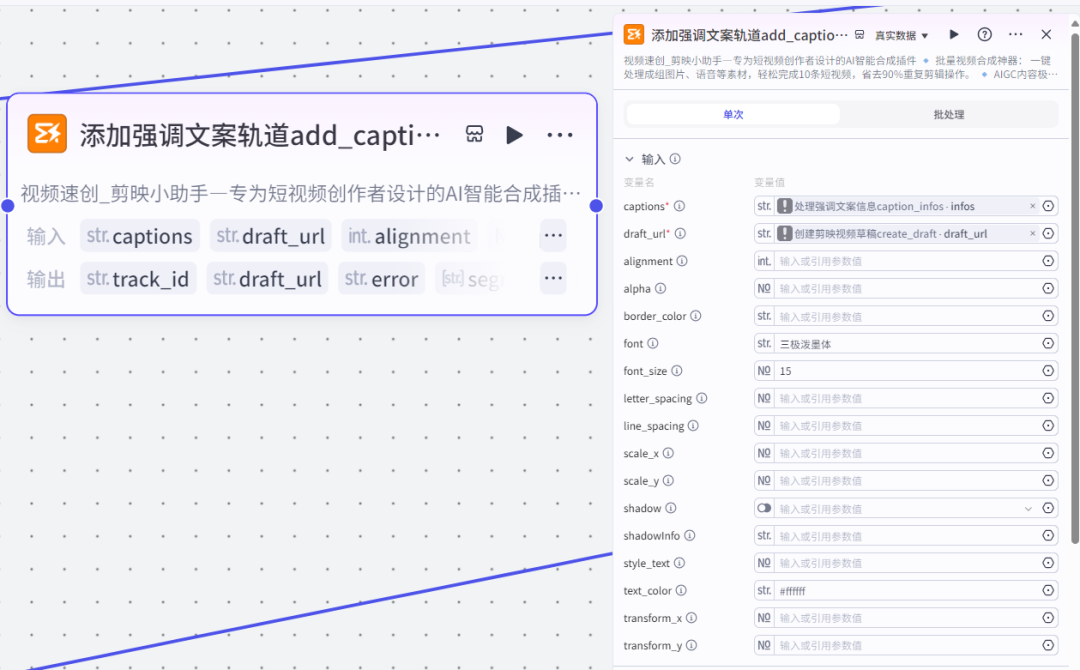Show info for the border_color parameter
The width and height of the screenshot is (1080, 670).
click(696, 316)
